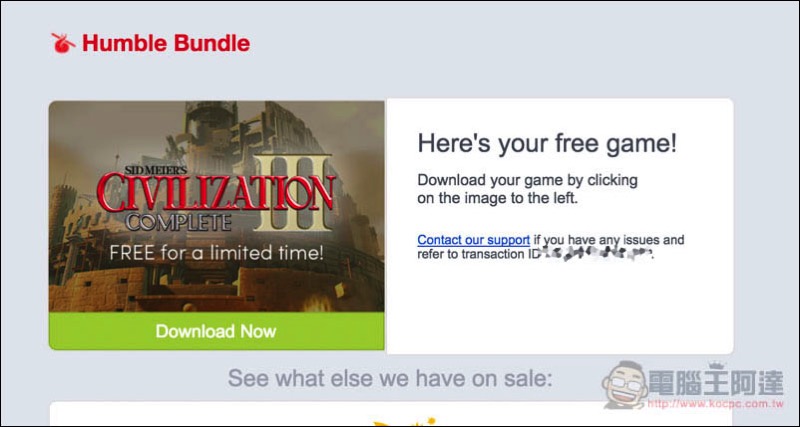
Task: Open the Humble Bundle header text
Action: (x=166, y=43)
